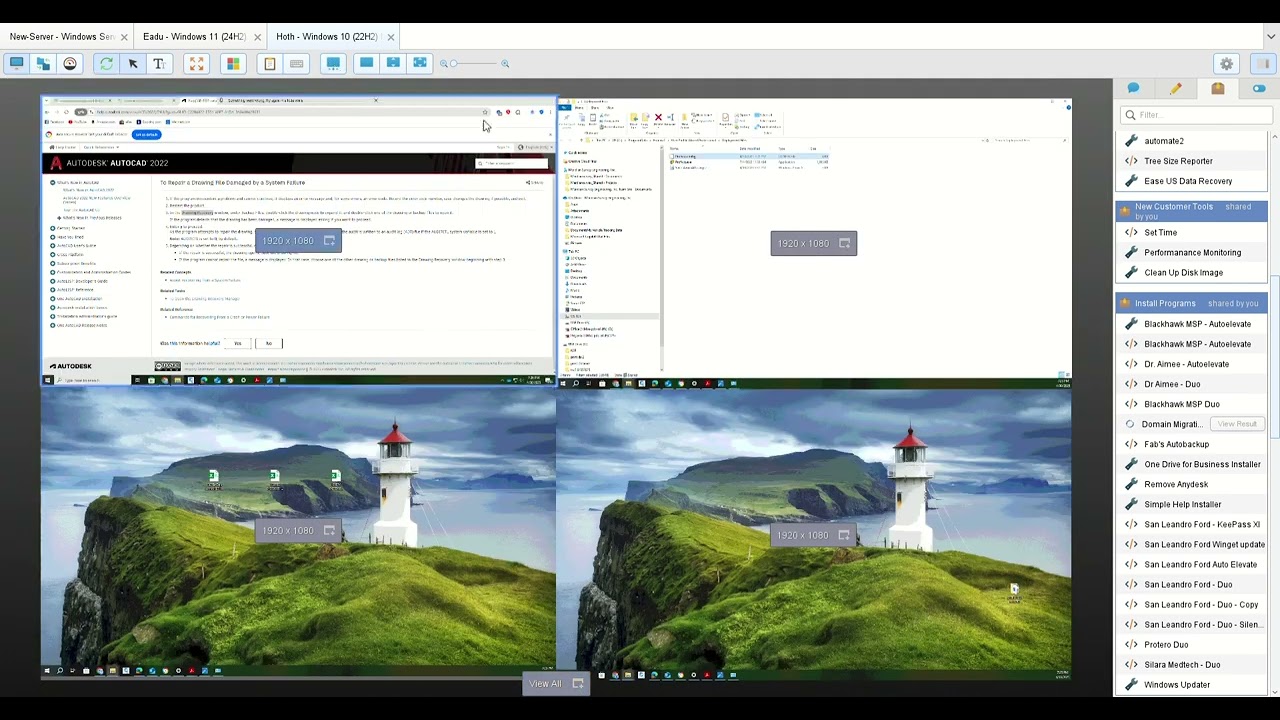Collapse the Install Programs group header

[x=1192, y=303]
